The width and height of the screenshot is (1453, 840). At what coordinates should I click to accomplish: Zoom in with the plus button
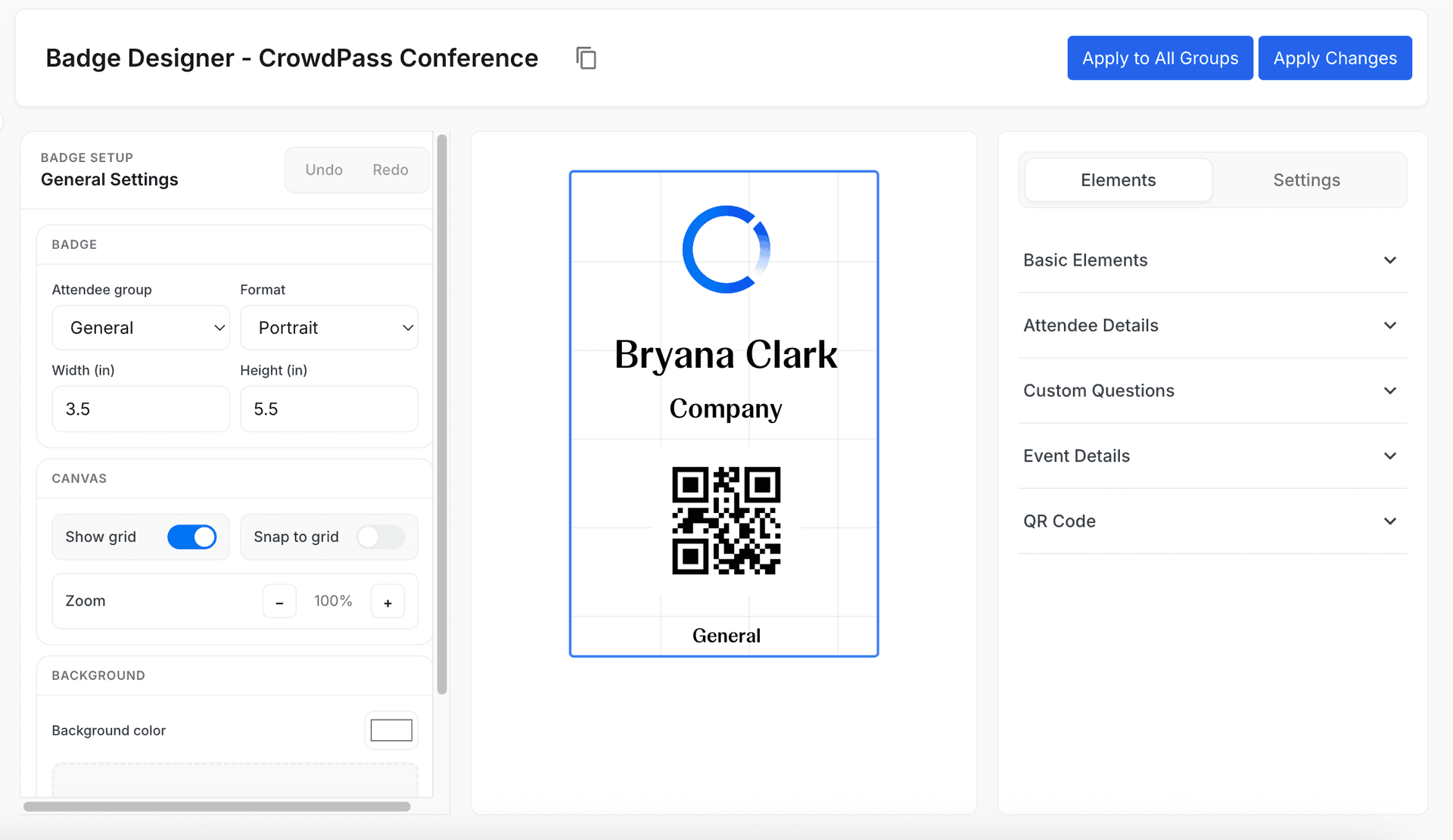click(387, 601)
